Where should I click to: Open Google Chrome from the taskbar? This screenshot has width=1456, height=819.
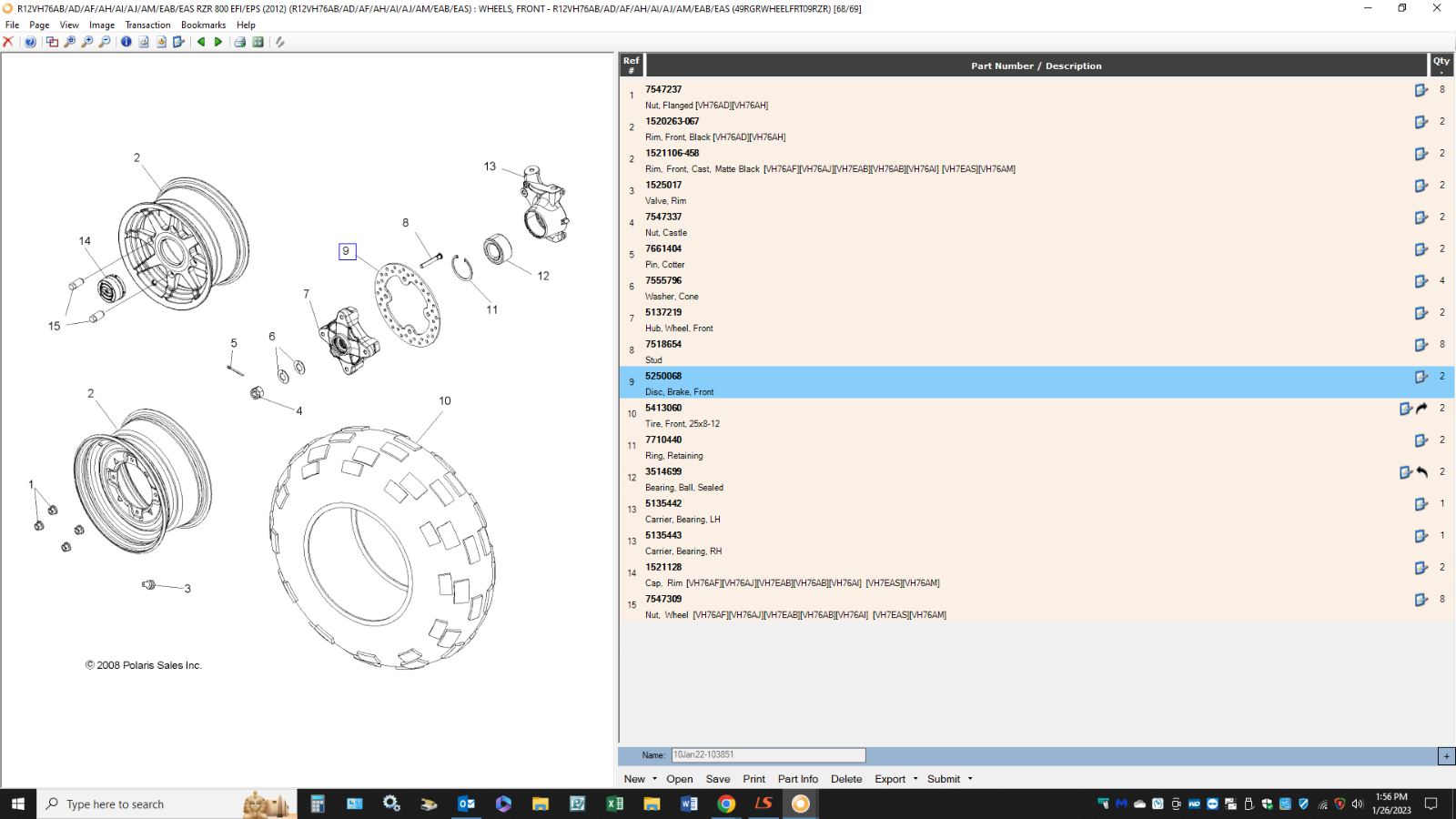pos(726,804)
